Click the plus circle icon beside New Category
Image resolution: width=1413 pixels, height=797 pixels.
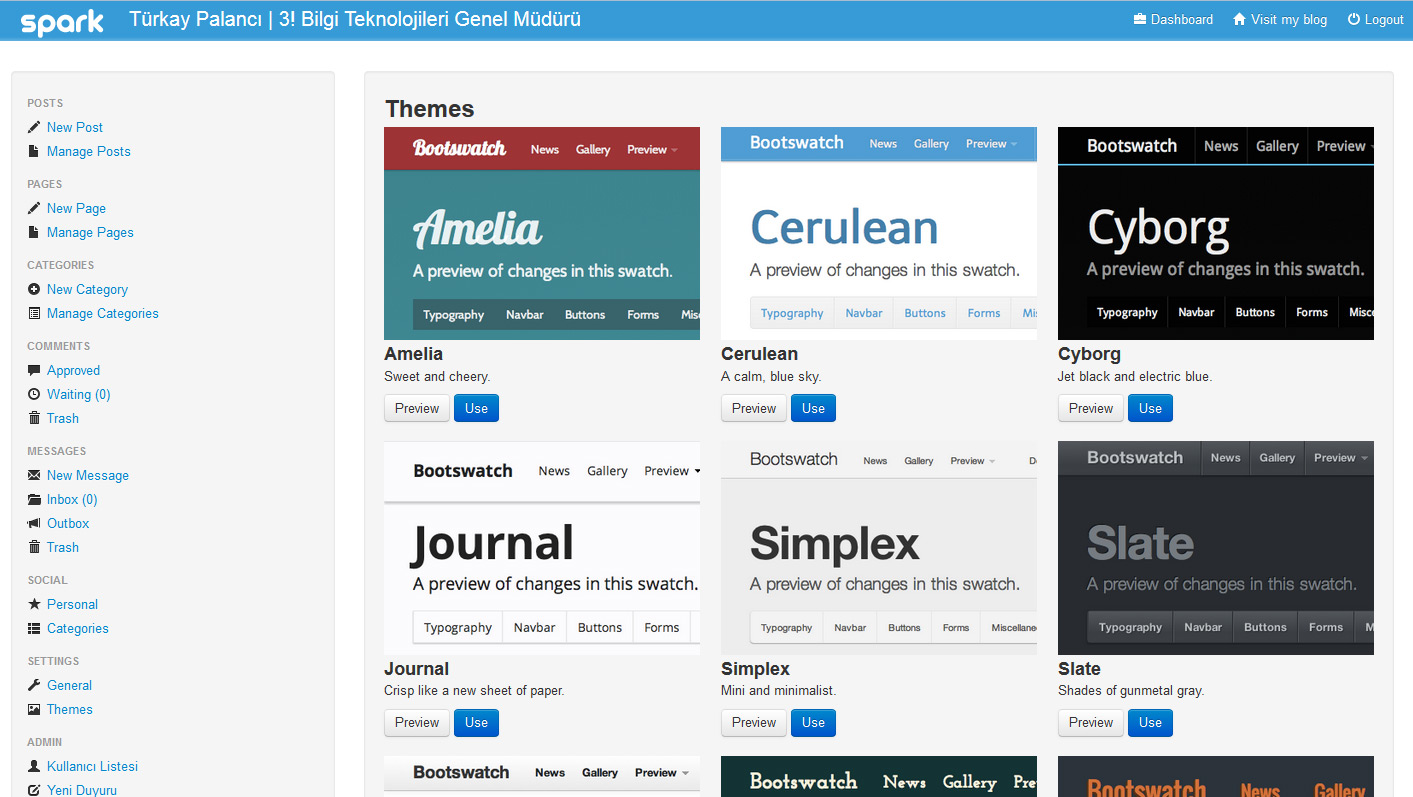coord(34,289)
